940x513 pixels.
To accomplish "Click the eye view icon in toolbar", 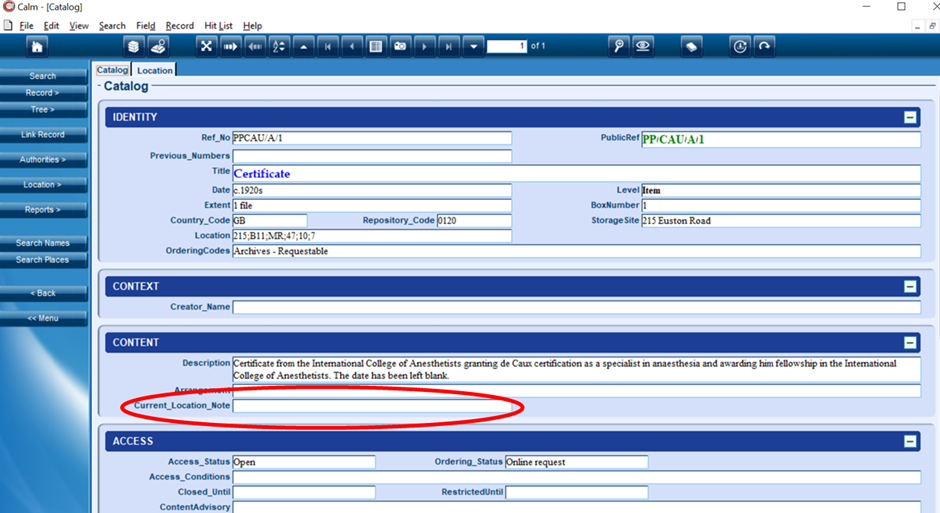I will click(x=643, y=46).
